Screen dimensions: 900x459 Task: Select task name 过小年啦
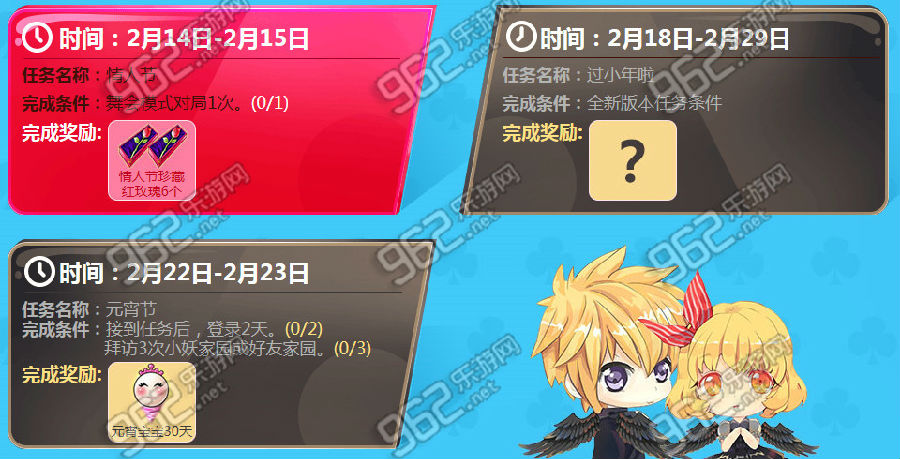(620, 75)
